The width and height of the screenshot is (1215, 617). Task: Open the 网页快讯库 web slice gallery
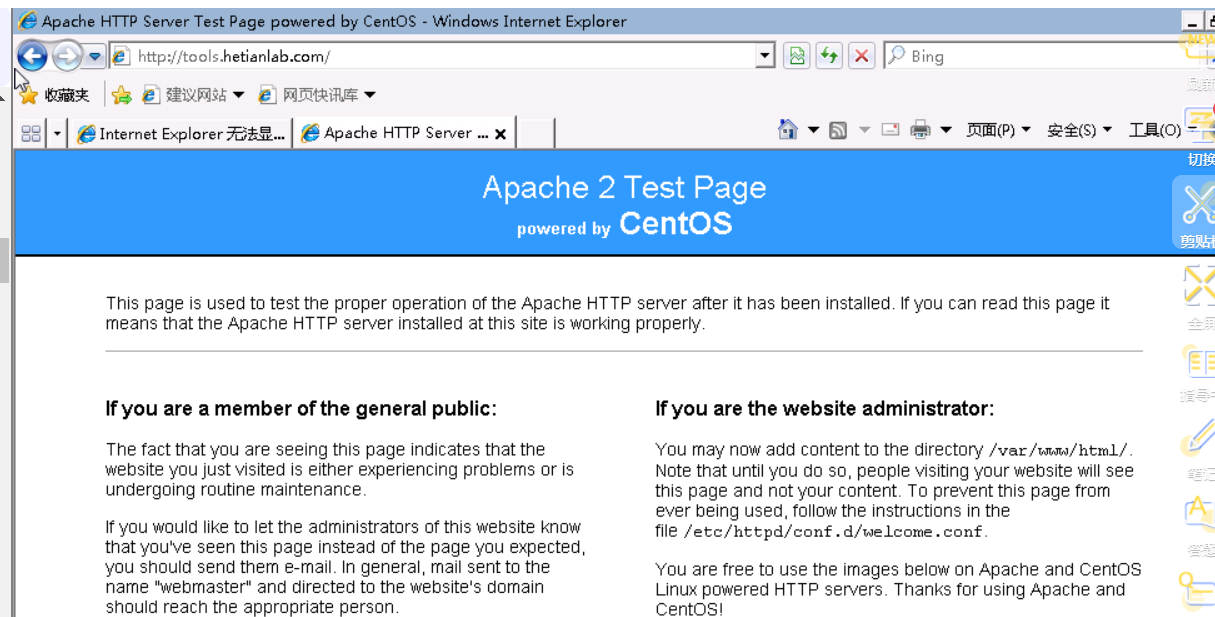309,95
